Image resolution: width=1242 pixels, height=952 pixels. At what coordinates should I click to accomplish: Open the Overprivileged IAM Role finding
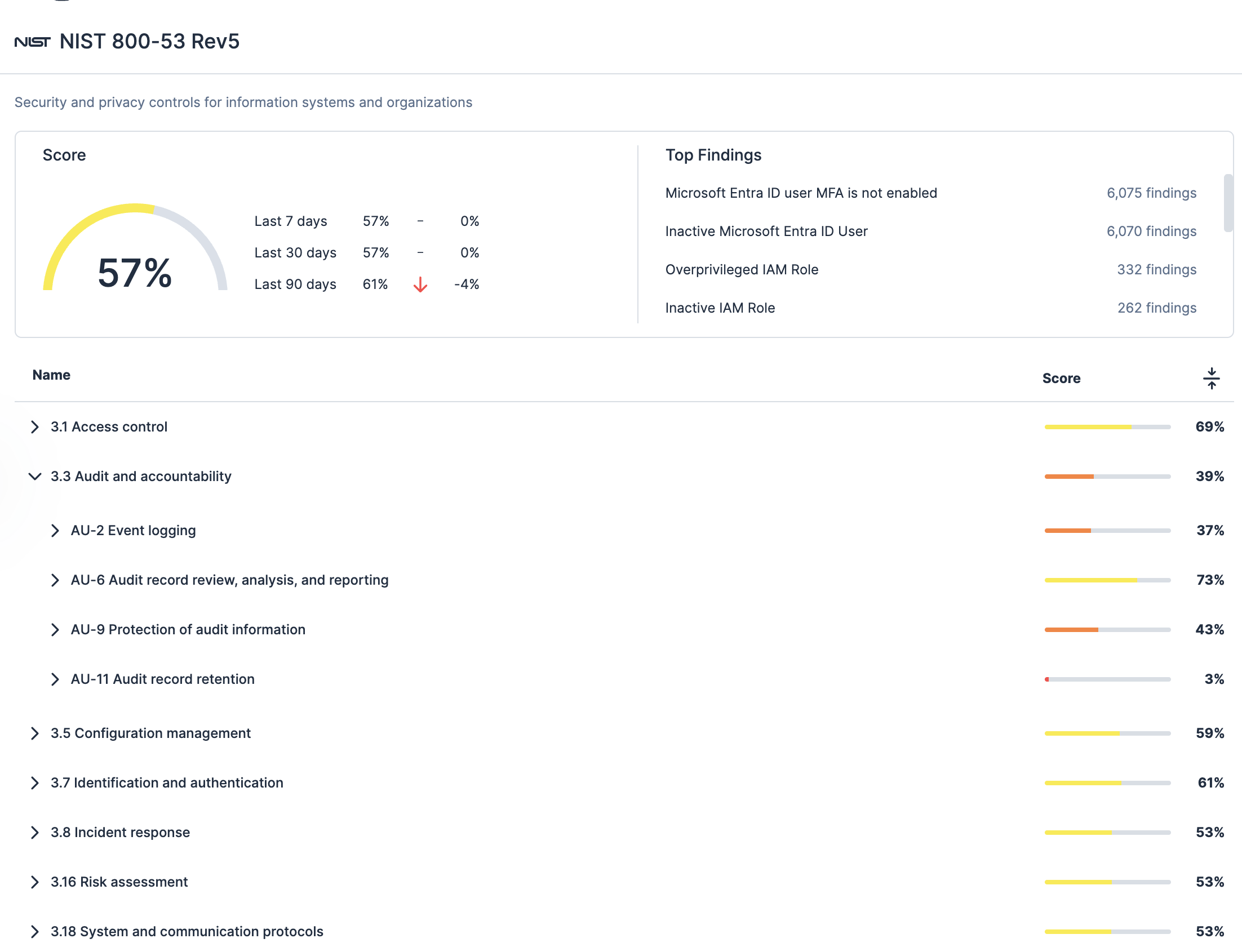(x=742, y=270)
